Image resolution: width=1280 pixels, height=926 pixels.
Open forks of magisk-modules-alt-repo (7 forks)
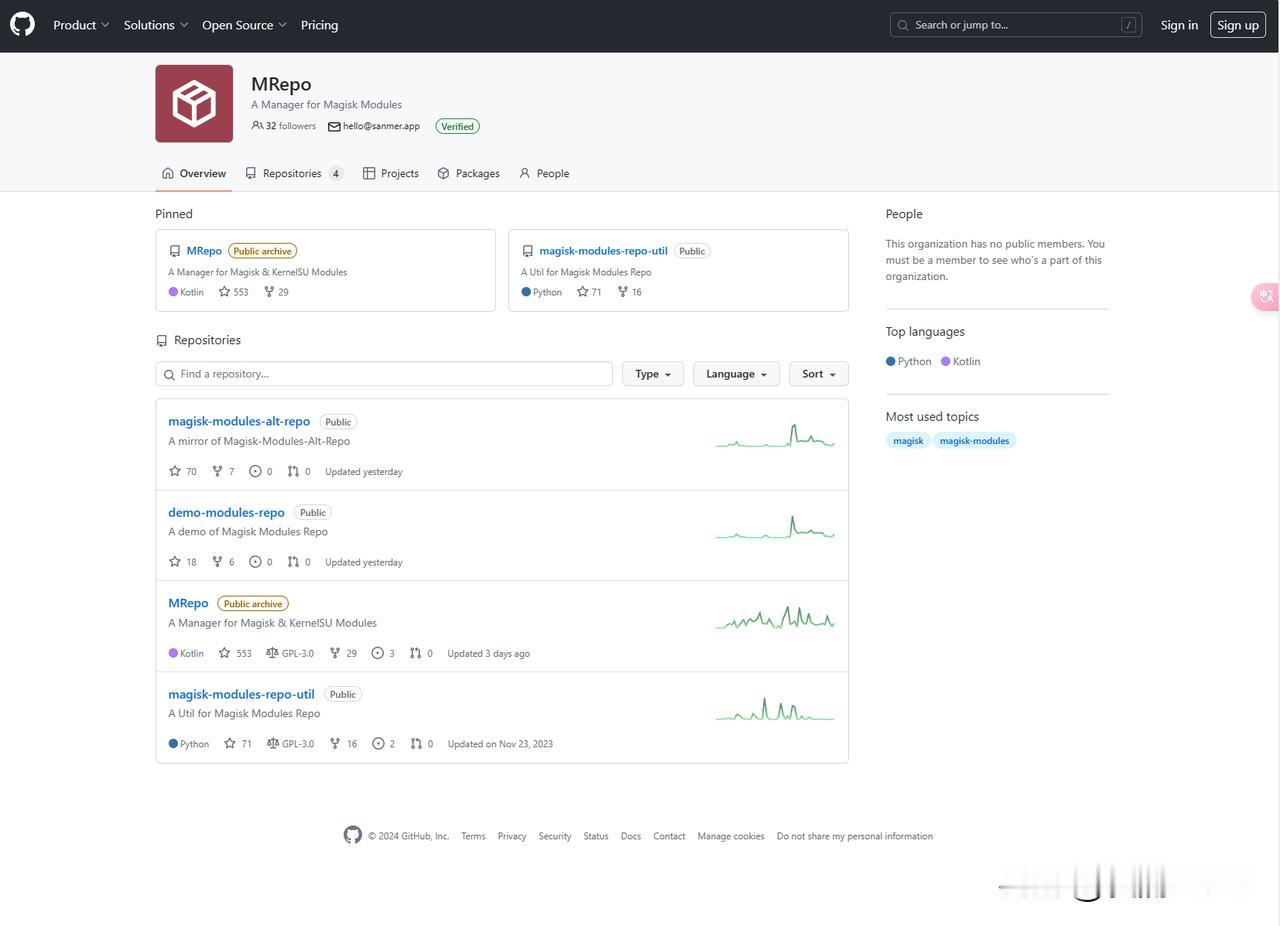tap(223, 471)
